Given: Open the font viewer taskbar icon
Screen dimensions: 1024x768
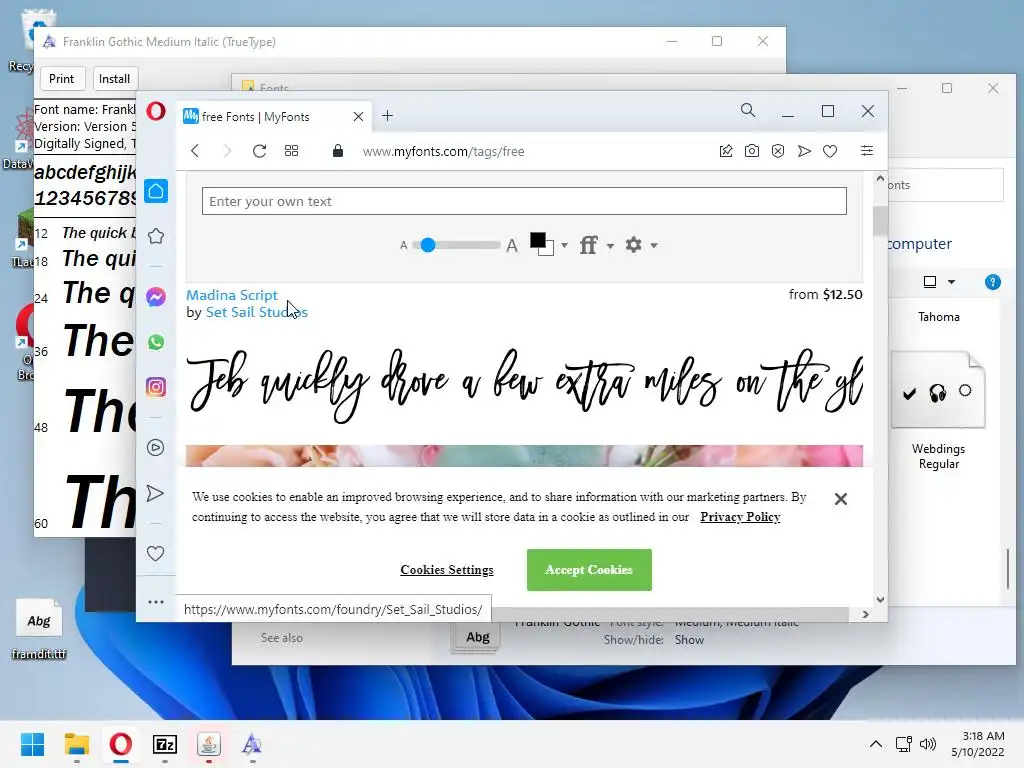Looking at the screenshot, I should click(253, 744).
